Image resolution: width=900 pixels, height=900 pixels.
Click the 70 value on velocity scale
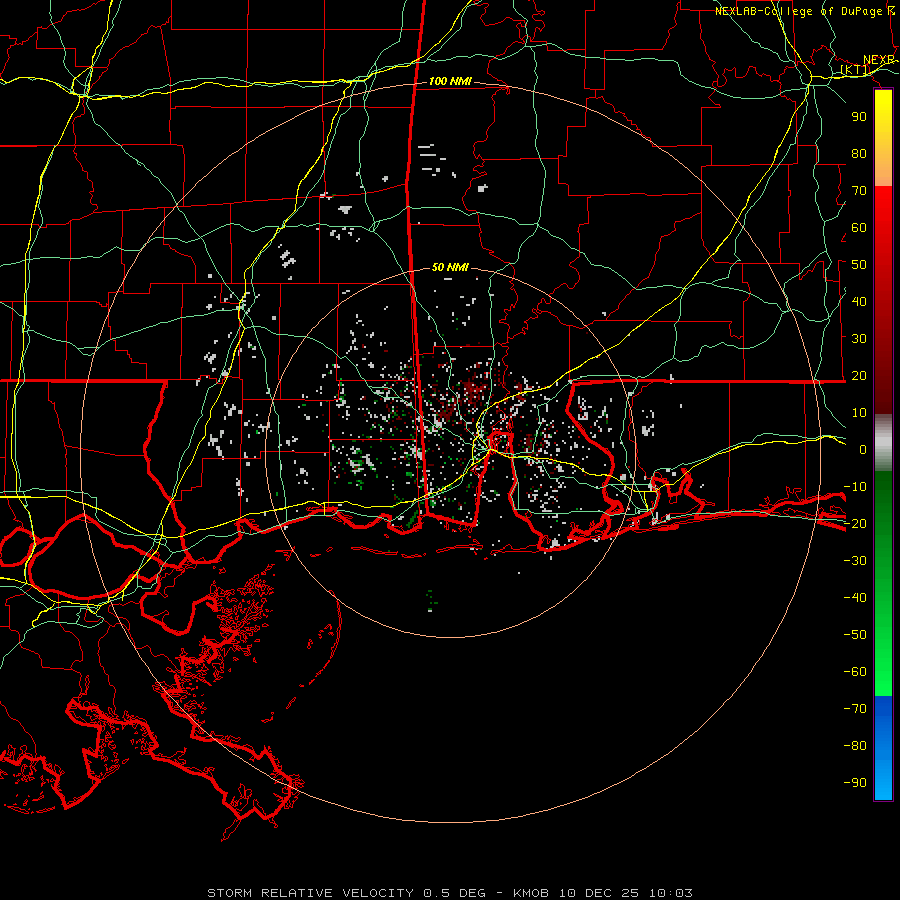[859, 191]
